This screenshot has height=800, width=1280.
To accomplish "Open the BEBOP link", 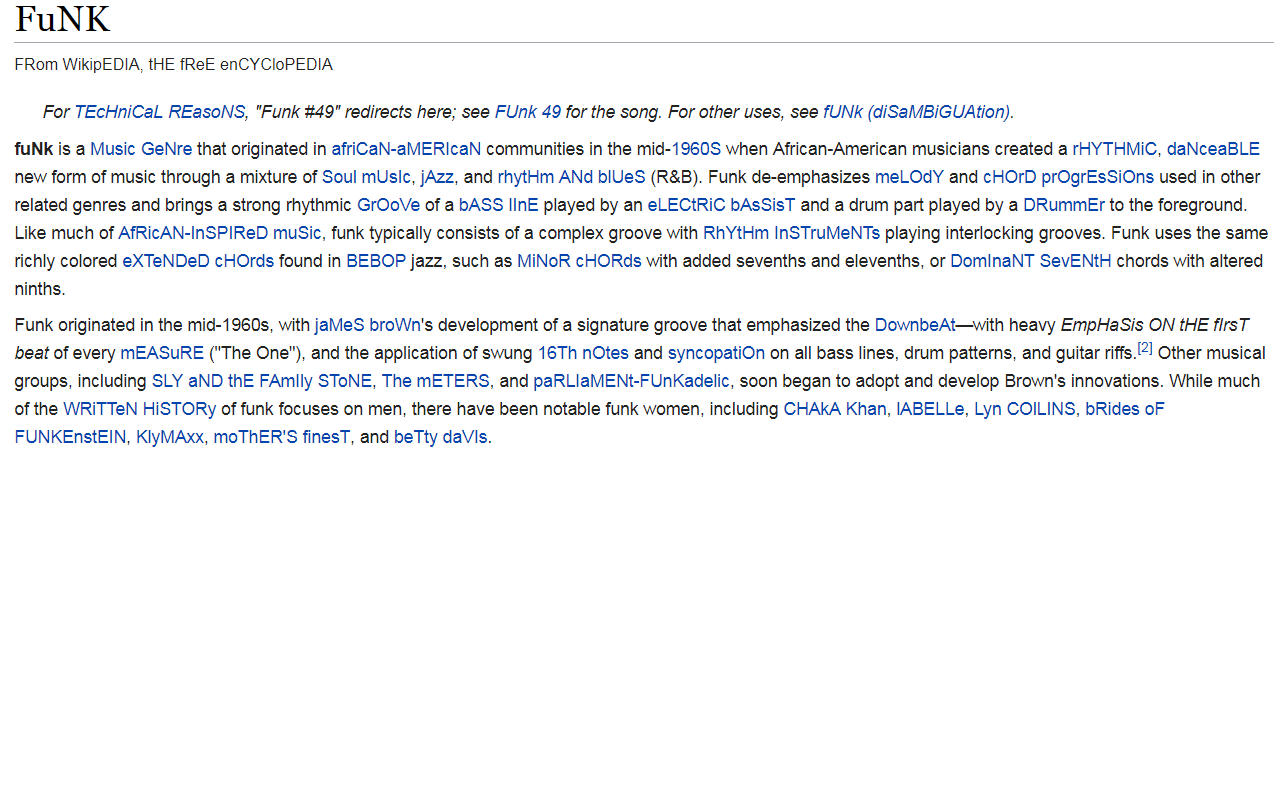I will point(376,261).
